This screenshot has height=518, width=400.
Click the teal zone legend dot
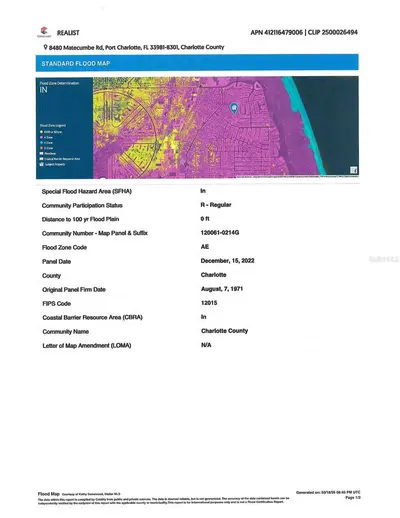[x=42, y=143]
